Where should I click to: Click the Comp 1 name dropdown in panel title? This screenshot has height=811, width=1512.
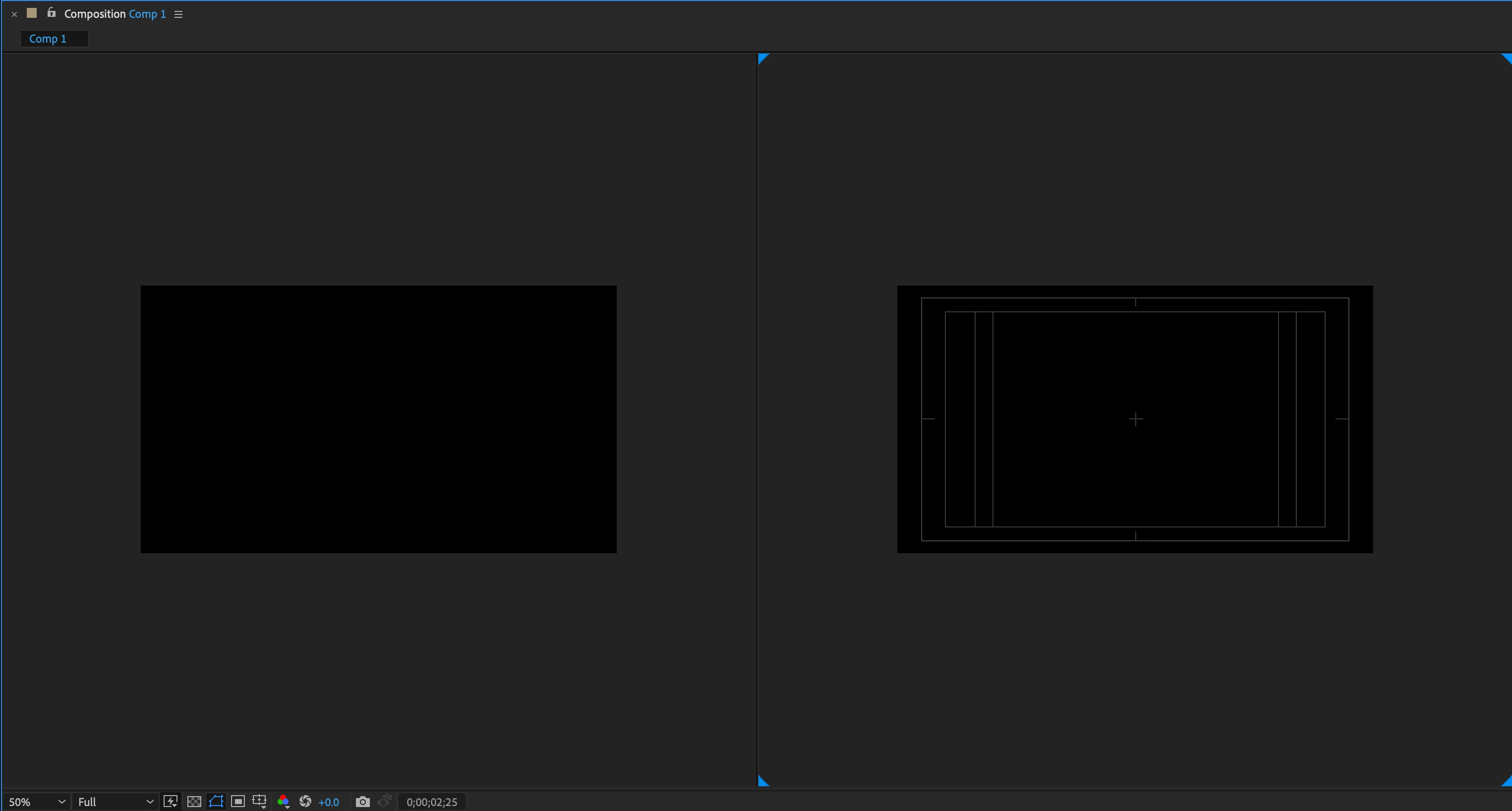147,14
